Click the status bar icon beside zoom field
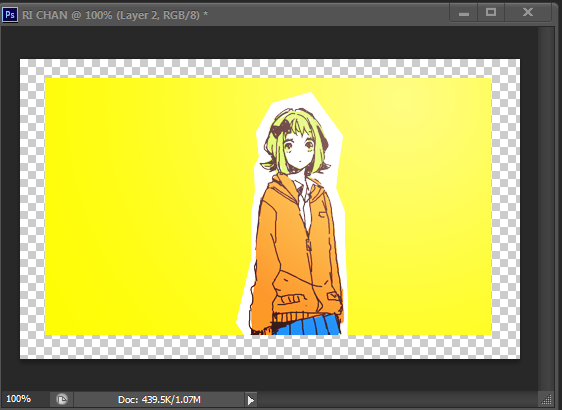The image size is (562, 410). click(x=62, y=399)
